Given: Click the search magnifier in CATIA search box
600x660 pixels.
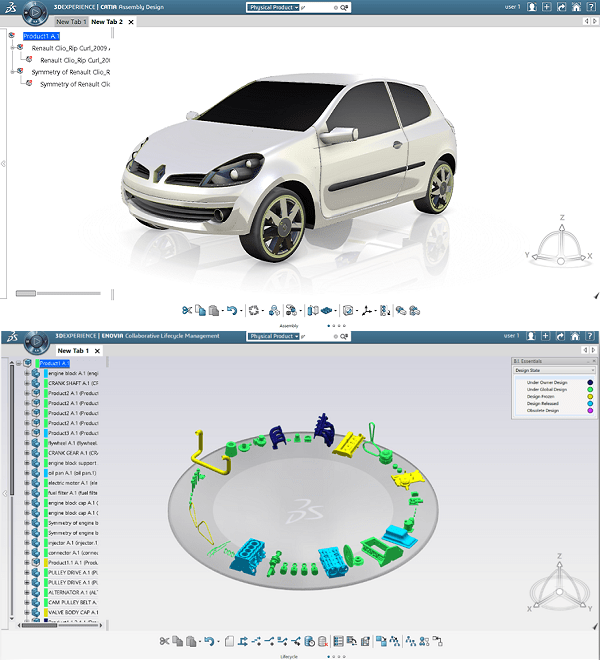Looking at the screenshot, I should tap(344, 8).
